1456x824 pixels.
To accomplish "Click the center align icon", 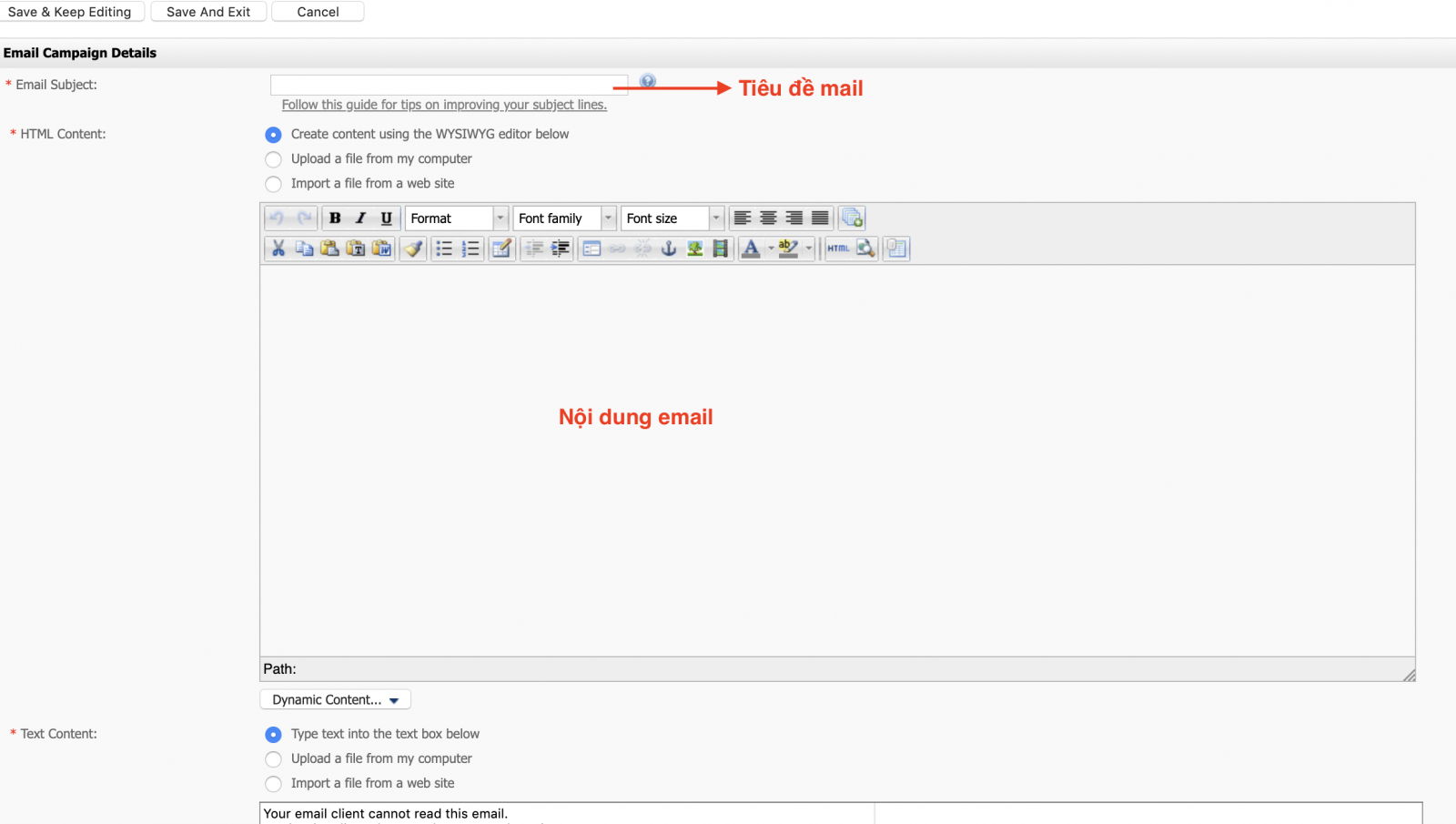I will click(x=768, y=219).
